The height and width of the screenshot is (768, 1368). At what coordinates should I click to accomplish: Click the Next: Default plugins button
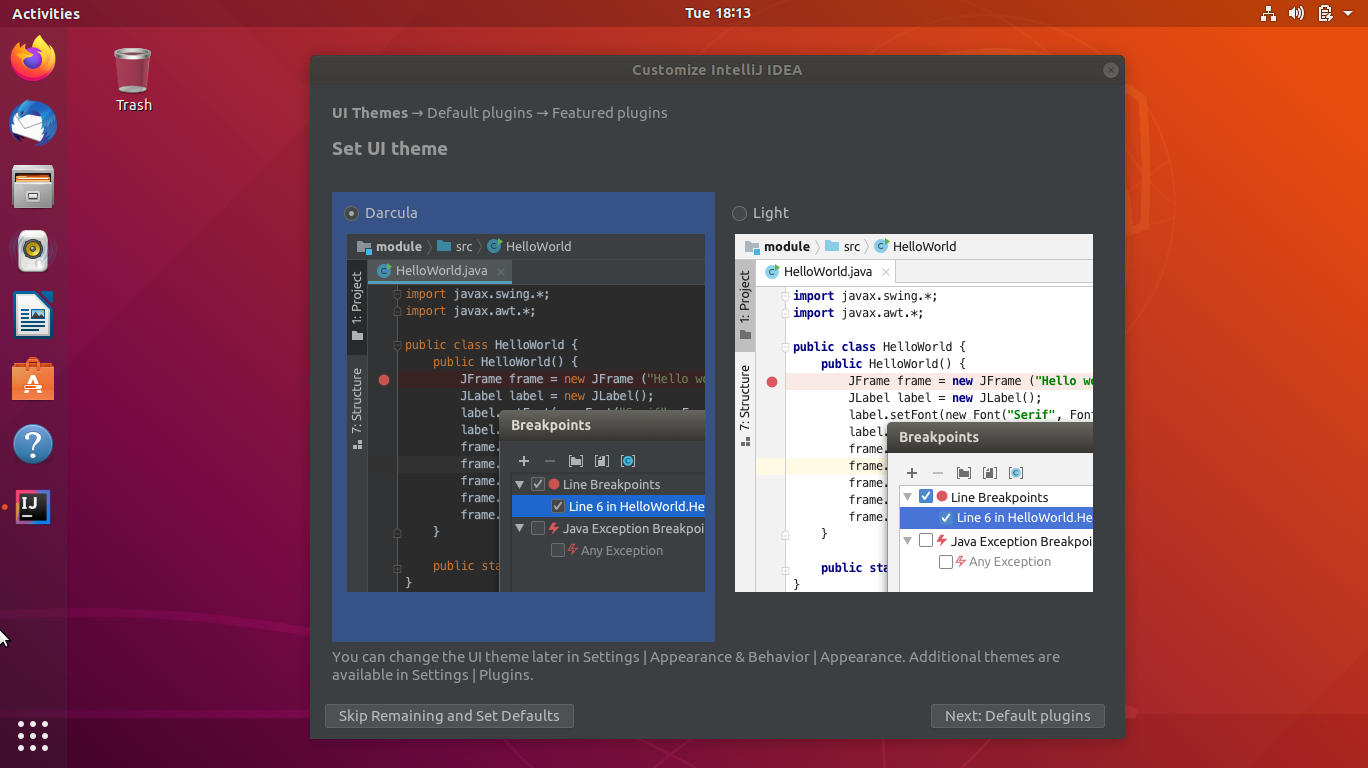(1017, 716)
